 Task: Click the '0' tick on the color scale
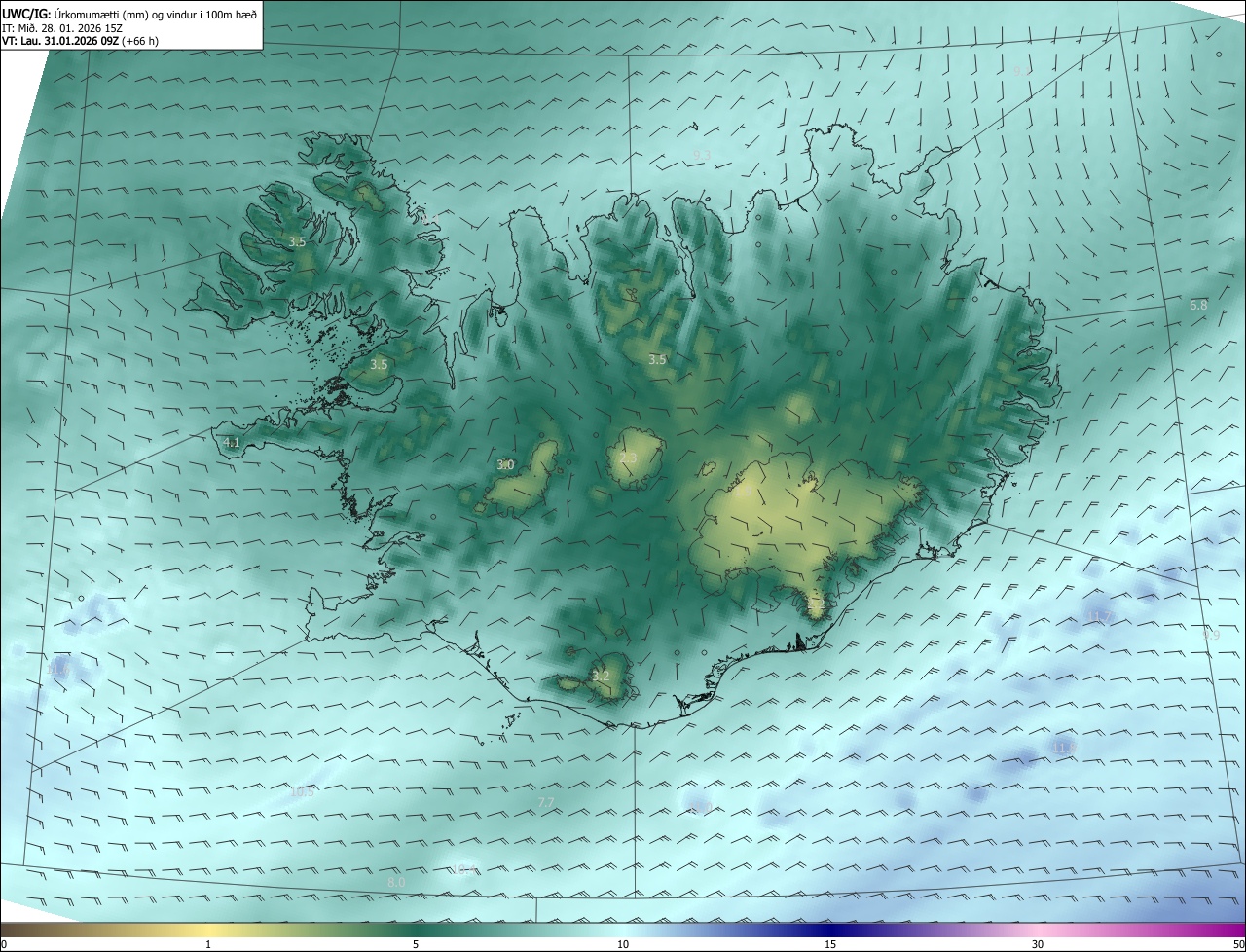[x=4, y=944]
